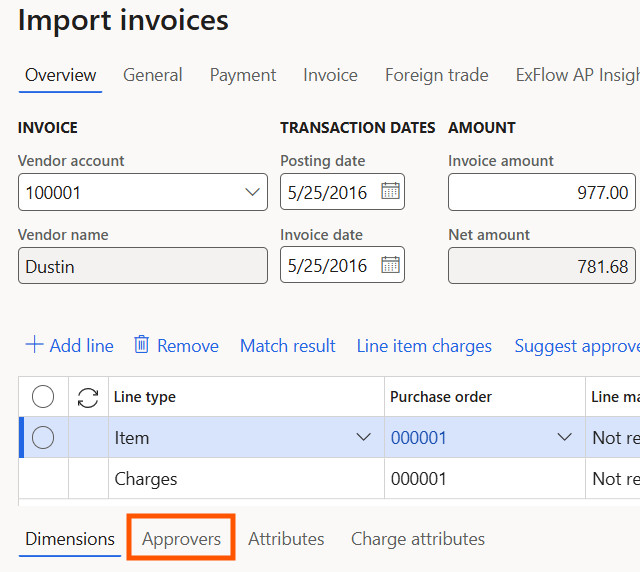Open purchase order link 000001 in Item row

click(x=419, y=438)
